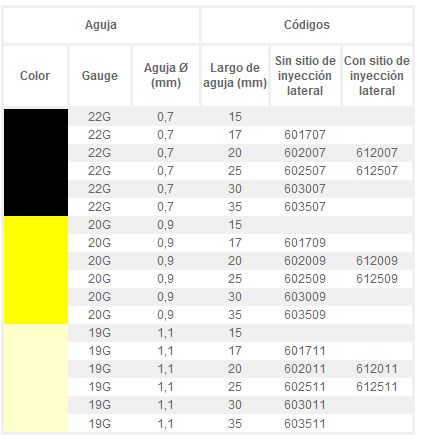Click Sin sitio de inyección lateral header

pyautogui.click(x=305, y=76)
